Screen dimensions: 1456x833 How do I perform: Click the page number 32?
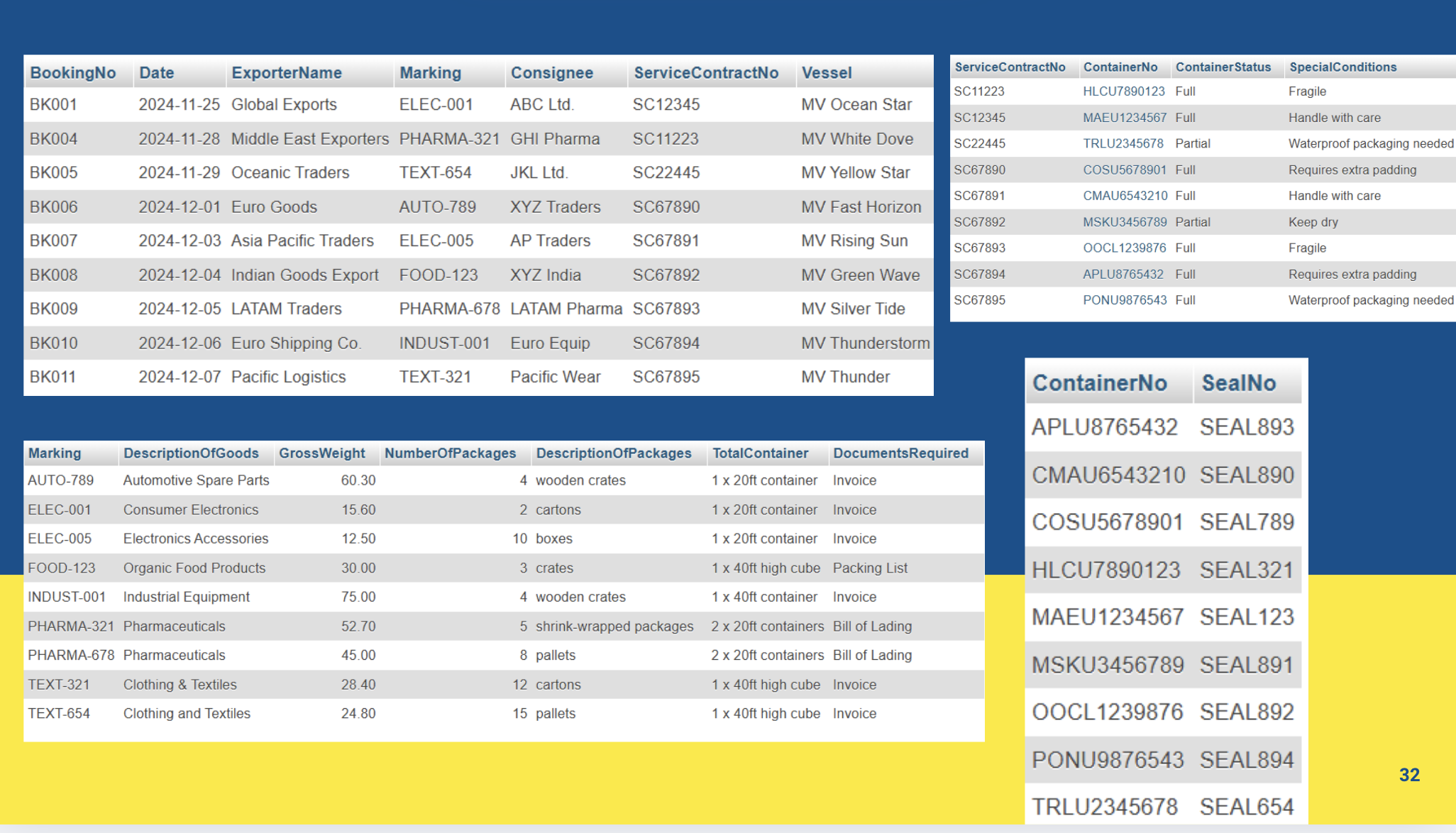pyautogui.click(x=1410, y=776)
